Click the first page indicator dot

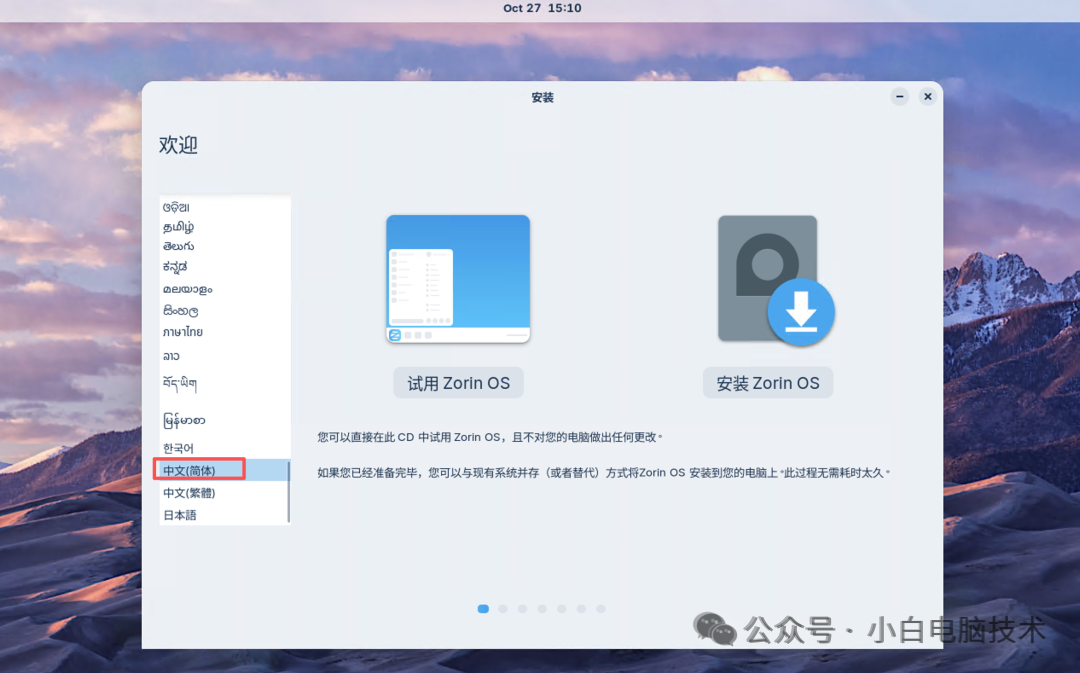click(x=482, y=608)
